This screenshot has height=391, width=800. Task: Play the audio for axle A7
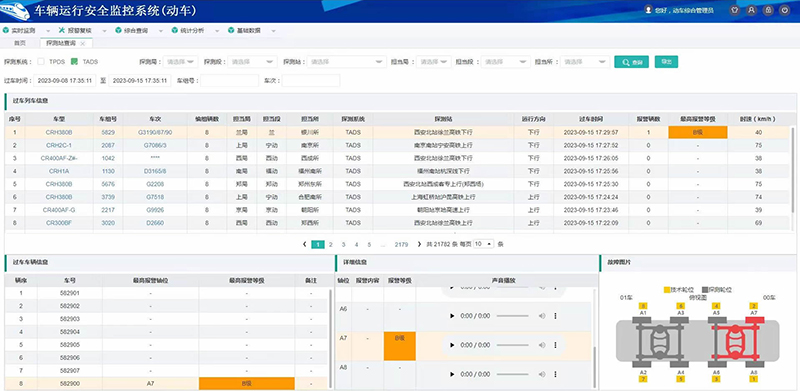[x=452, y=345]
